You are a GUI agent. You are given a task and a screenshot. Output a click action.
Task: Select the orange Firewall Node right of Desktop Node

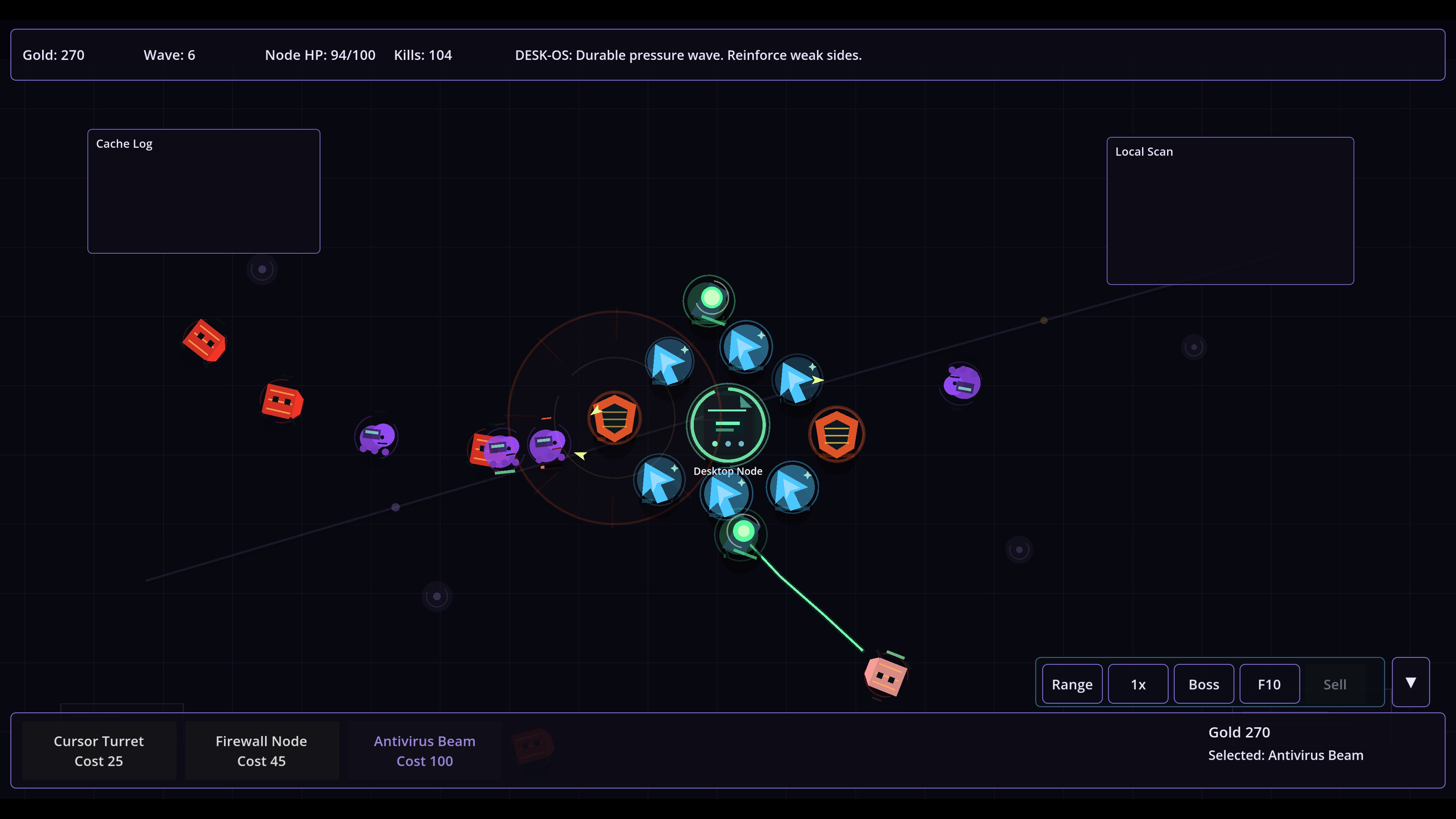[x=836, y=434]
